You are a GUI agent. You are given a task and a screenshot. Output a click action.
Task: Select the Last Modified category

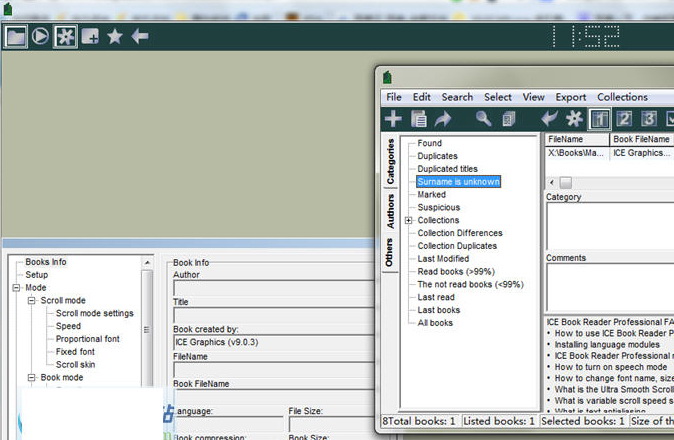[x=443, y=259]
